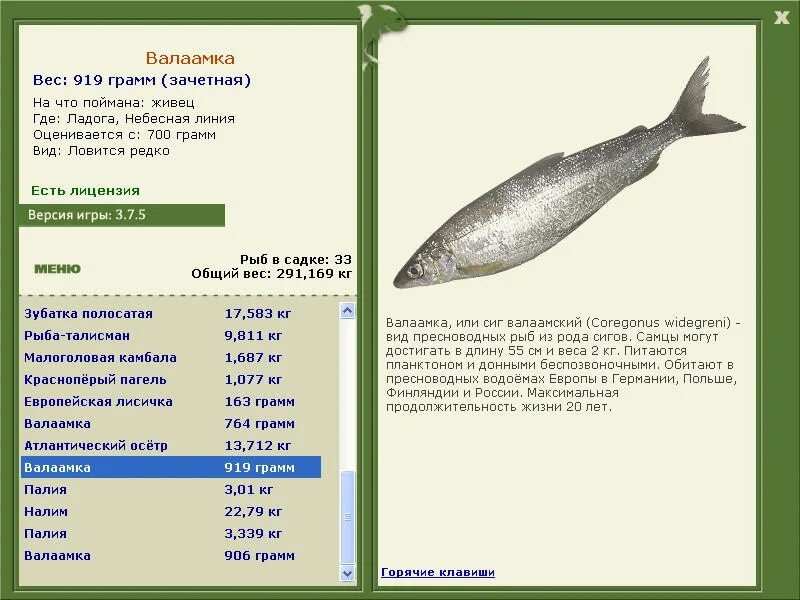Open the Горячие клавиши link
800x600 pixels.
(438, 572)
